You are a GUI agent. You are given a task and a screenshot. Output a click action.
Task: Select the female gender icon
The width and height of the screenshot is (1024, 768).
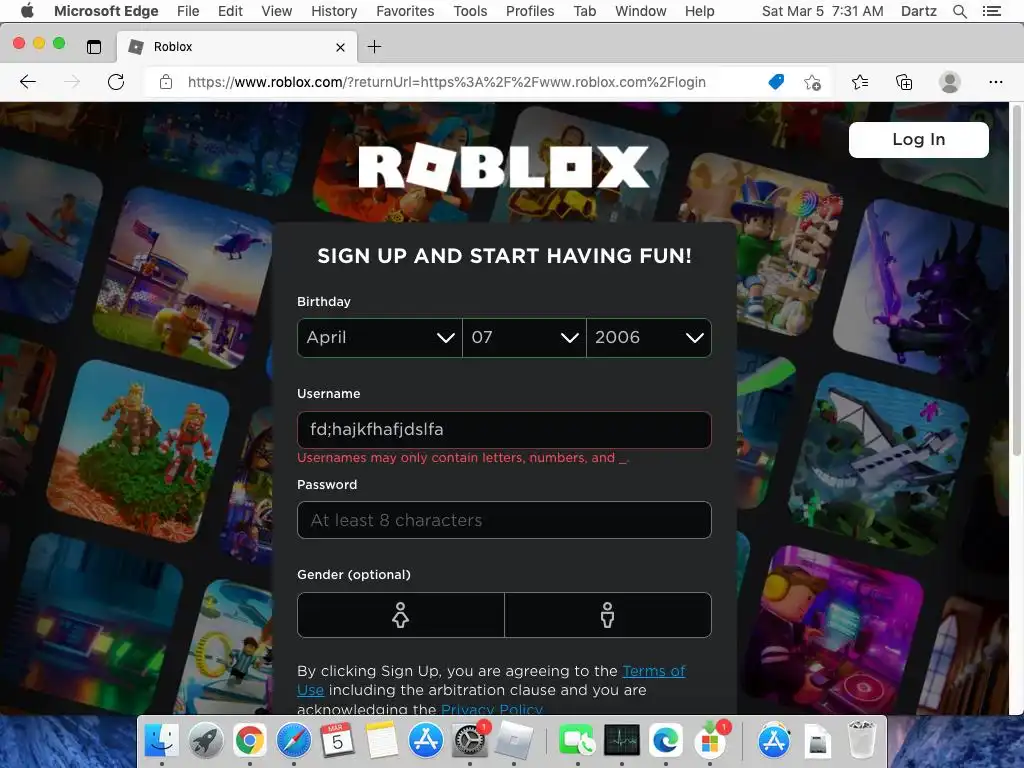(400, 615)
